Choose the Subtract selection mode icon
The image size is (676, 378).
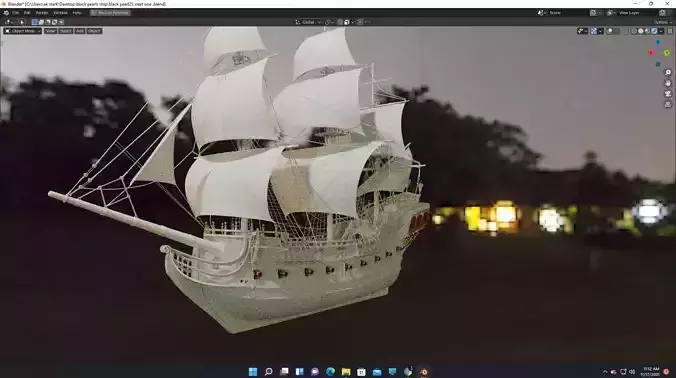(48, 22)
